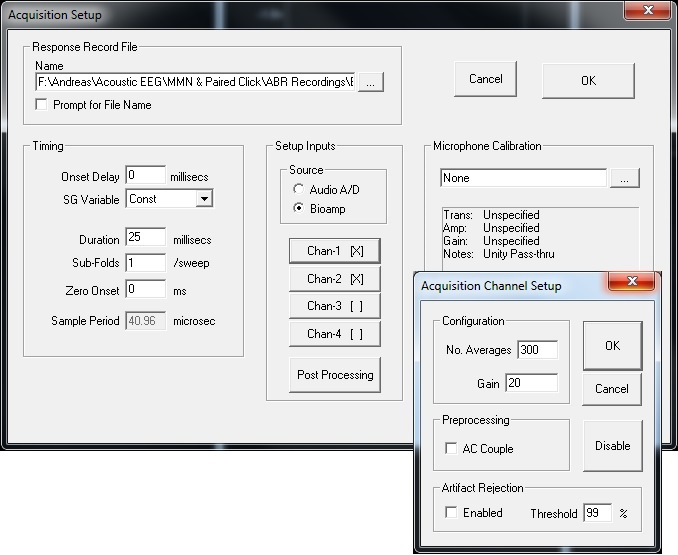Click the browse button next to file name
The width and height of the screenshot is (678, 555).
[370, 83]
